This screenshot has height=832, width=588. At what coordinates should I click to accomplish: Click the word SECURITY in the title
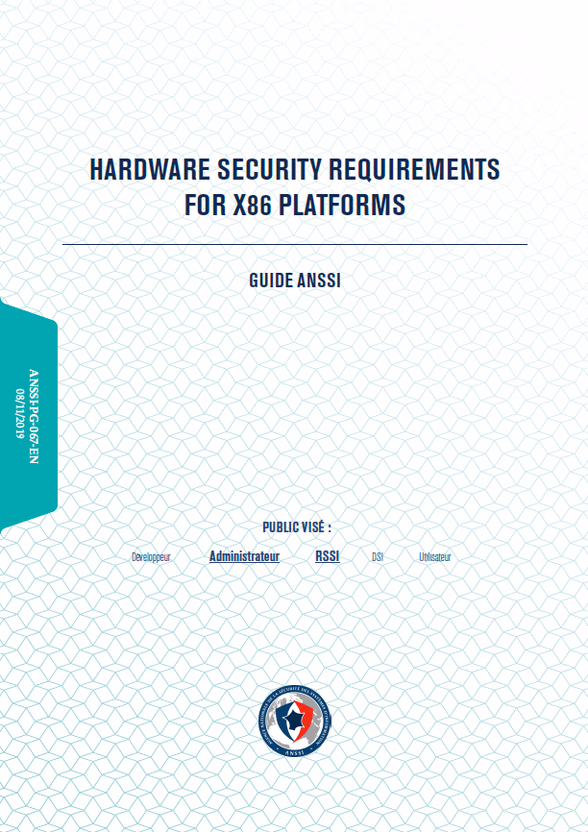[270, 169]
